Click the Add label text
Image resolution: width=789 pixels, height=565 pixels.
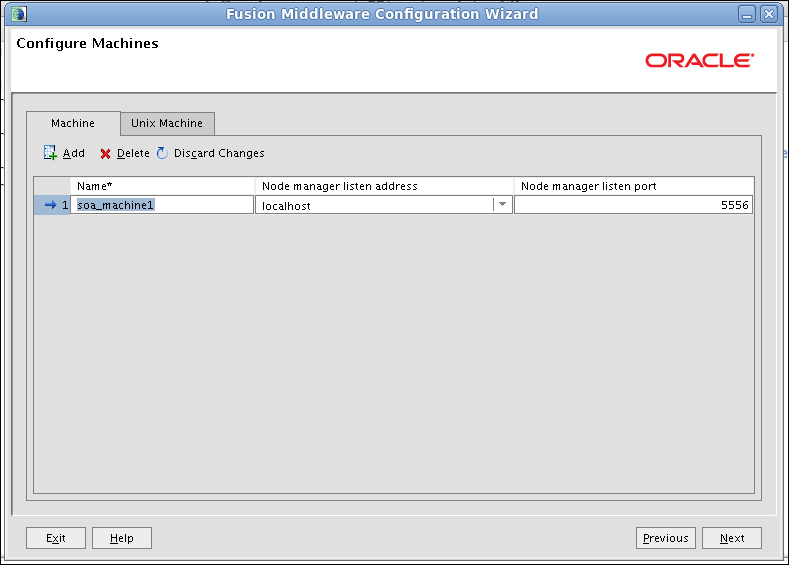coord(73,153)
